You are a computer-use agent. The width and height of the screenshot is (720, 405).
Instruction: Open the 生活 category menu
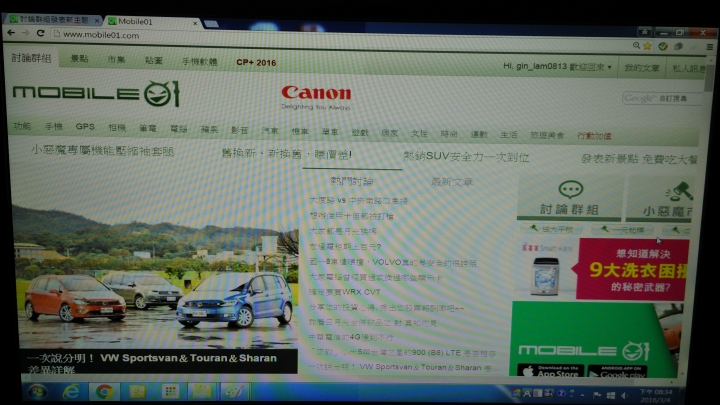coord(508,135)
